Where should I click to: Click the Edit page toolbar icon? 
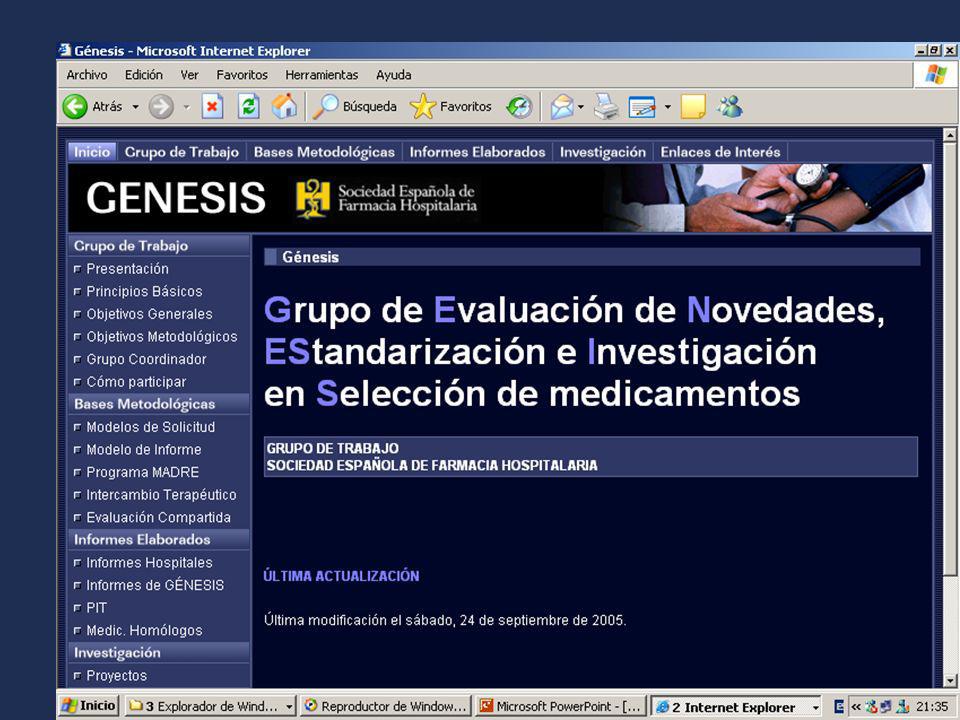[x=642, y=107]
